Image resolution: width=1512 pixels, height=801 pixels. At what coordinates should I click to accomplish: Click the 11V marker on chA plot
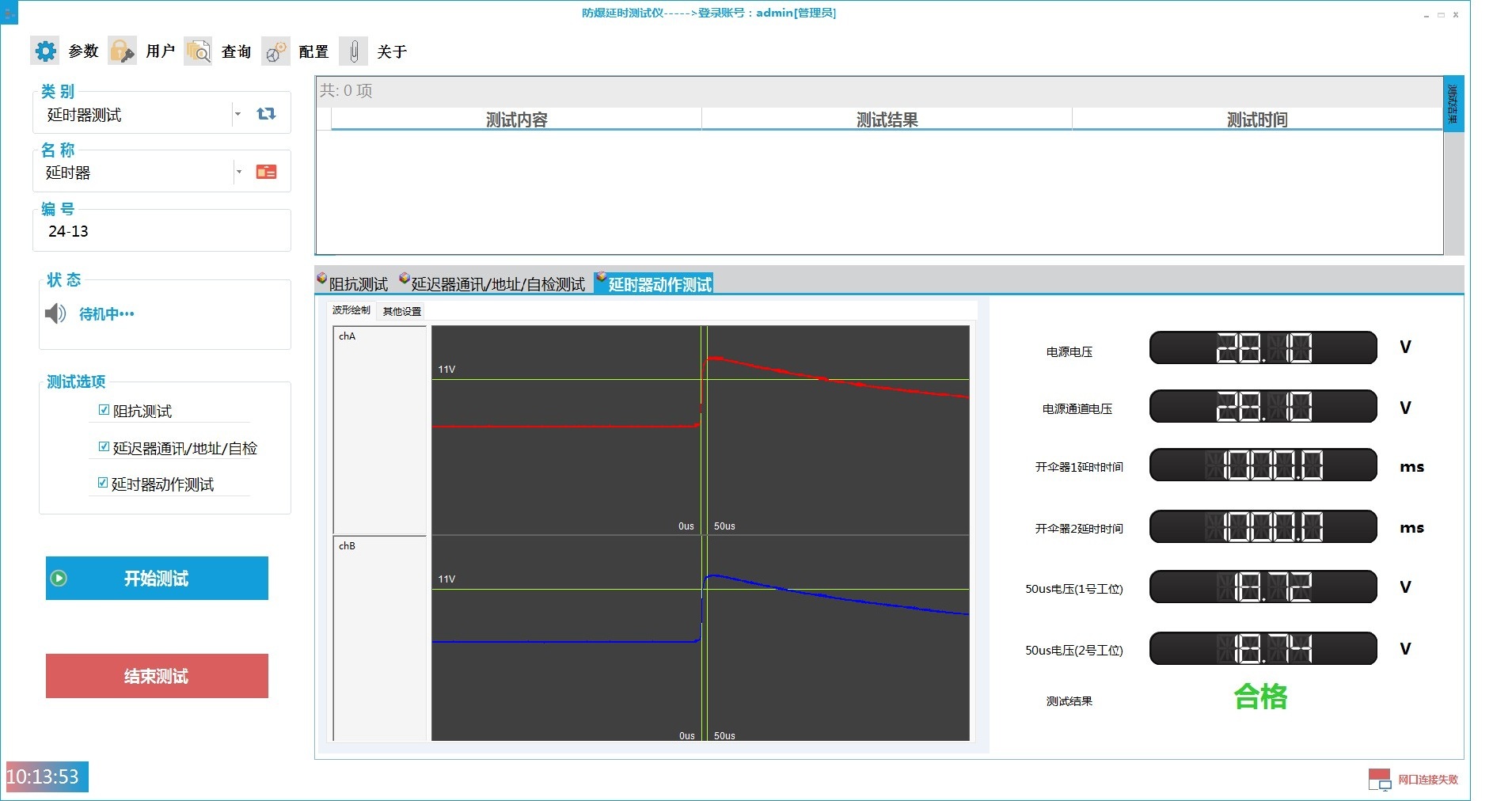tap(446, 370)
